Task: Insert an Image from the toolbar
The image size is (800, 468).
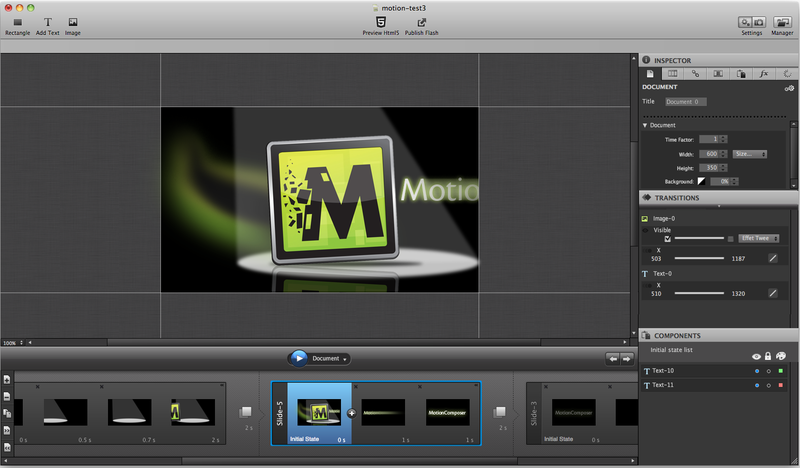Action: [72, 27]
